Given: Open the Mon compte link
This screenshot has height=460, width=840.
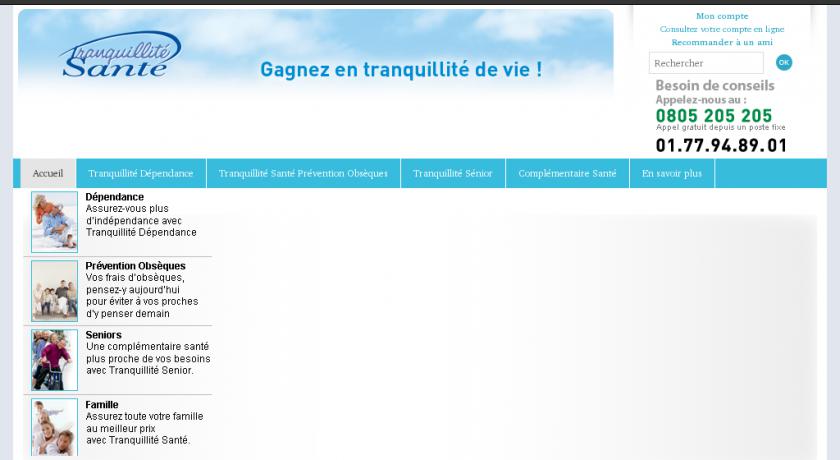Looking at the screenshot, I should click(x=722, y=16).
